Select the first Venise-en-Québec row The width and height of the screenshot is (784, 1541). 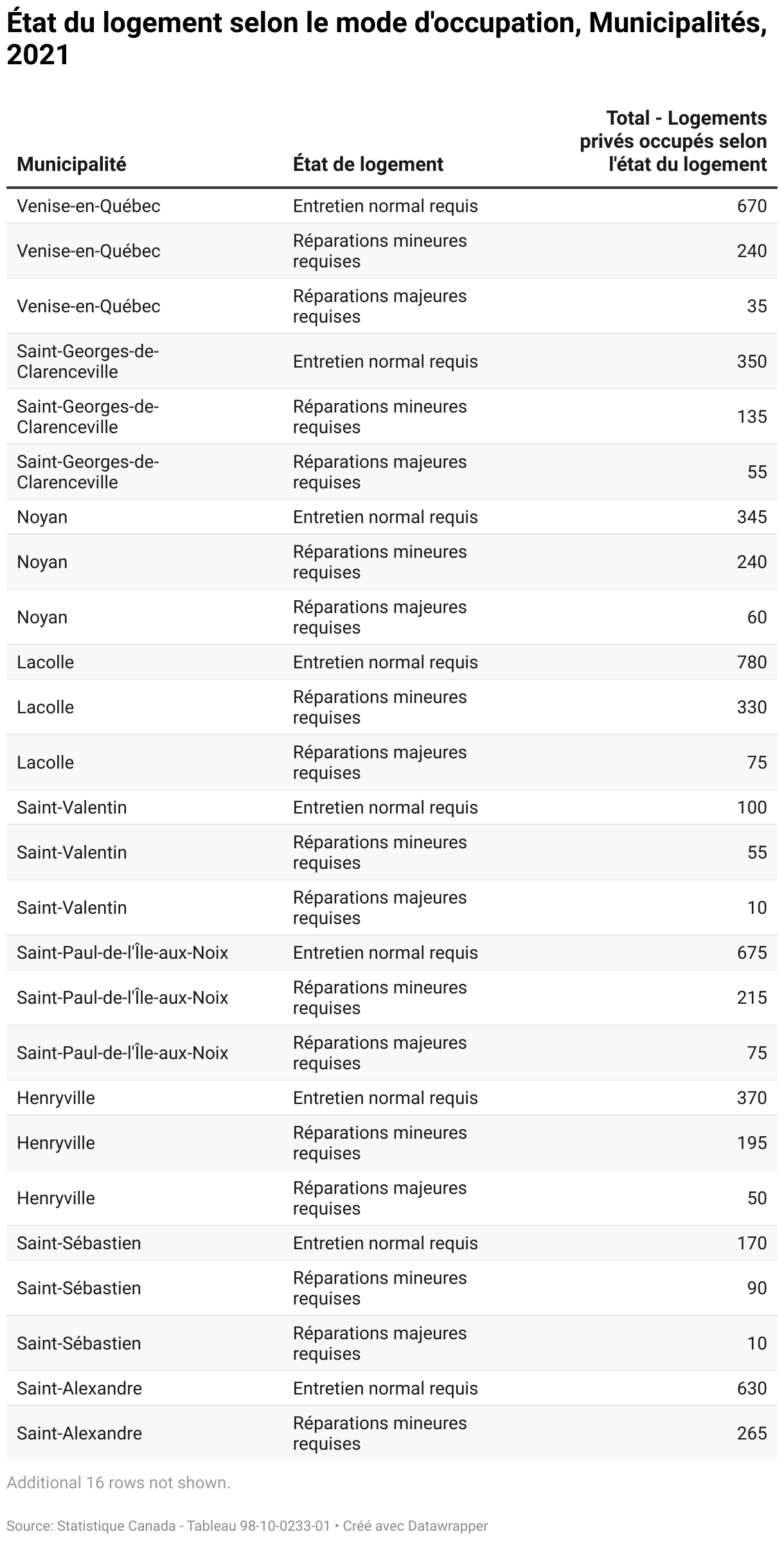392,206
